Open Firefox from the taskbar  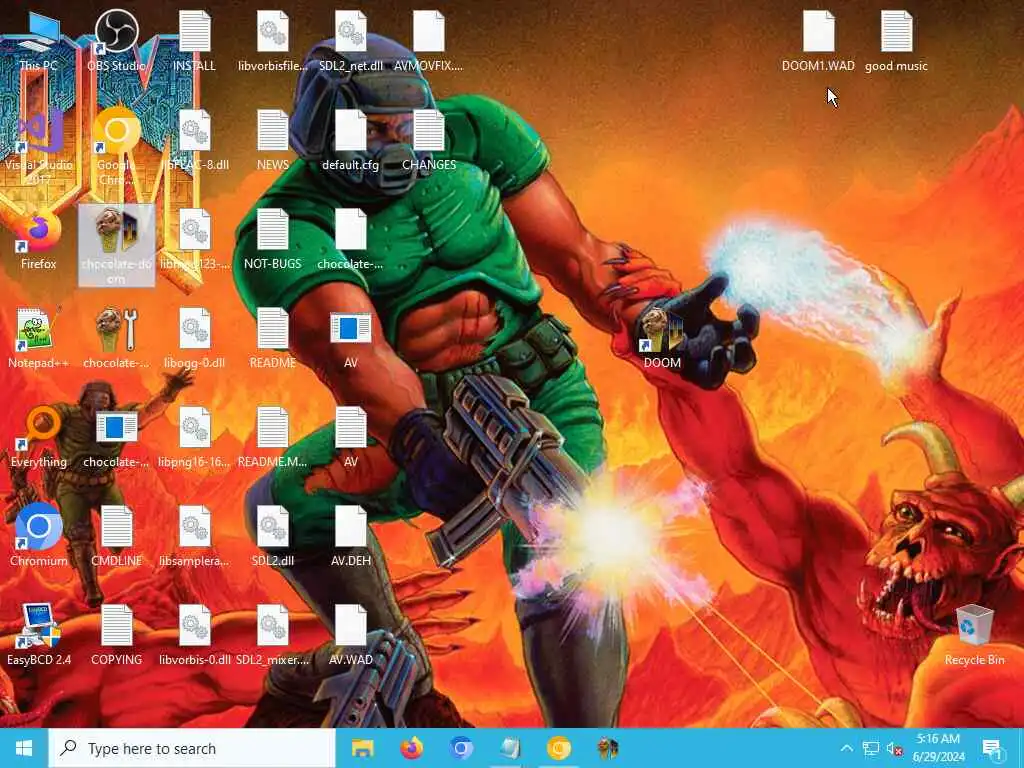click(411, 748)
